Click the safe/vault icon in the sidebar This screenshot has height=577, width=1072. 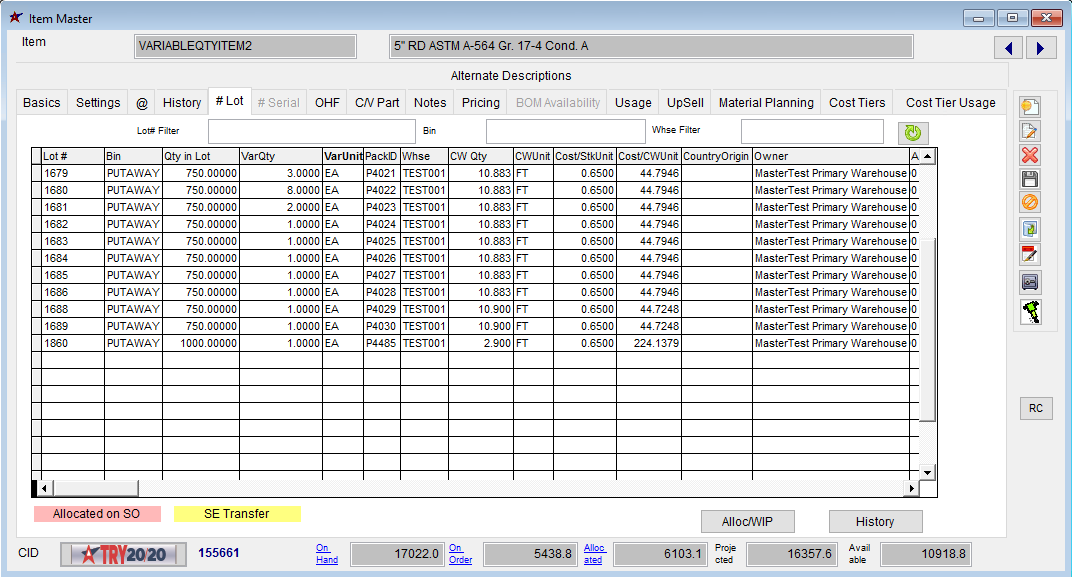(1030, 282)
